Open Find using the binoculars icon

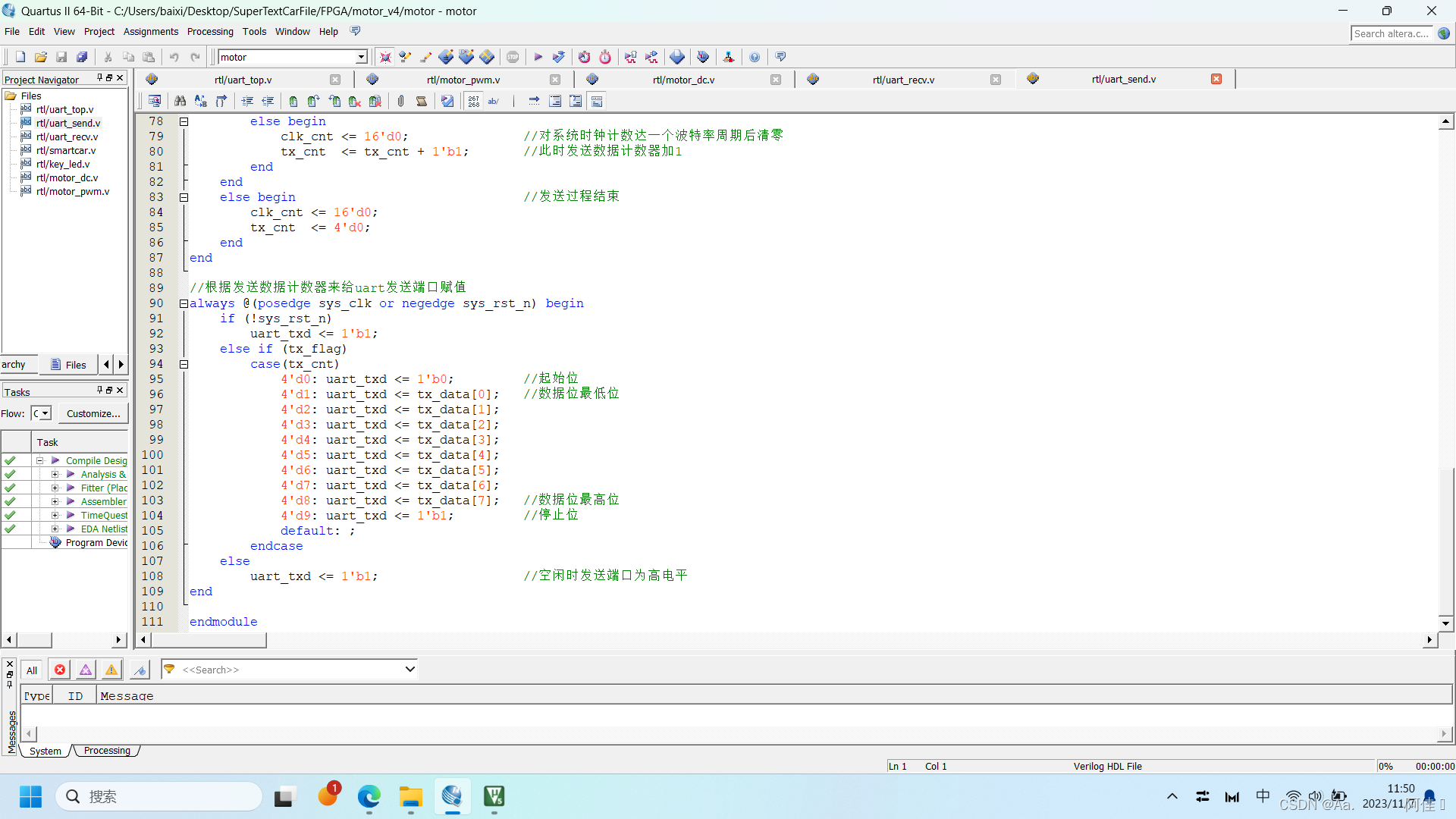180,101
